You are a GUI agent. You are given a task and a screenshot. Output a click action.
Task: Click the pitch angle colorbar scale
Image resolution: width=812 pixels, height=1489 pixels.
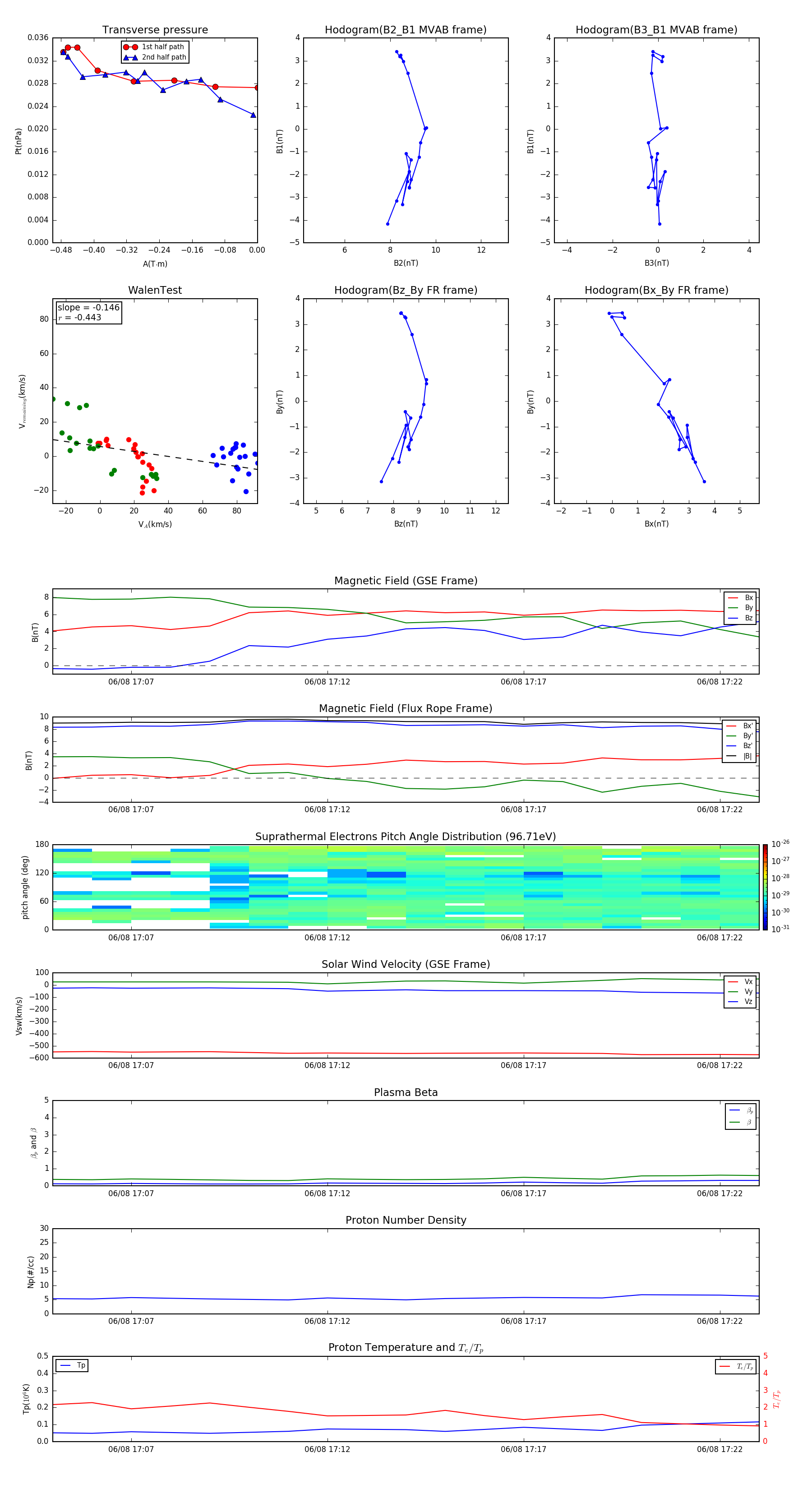click(765, 887)
